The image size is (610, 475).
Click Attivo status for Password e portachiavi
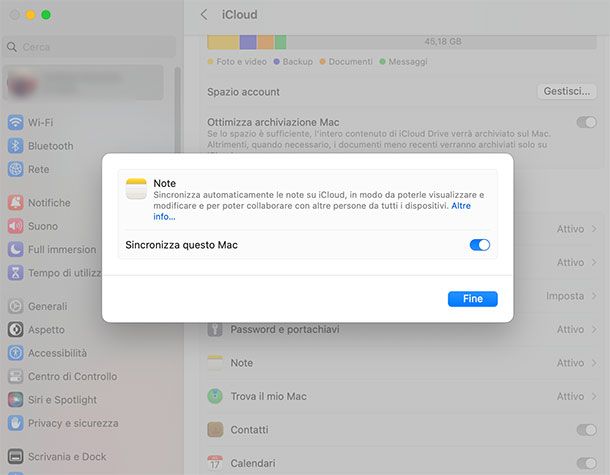(570, 330)
